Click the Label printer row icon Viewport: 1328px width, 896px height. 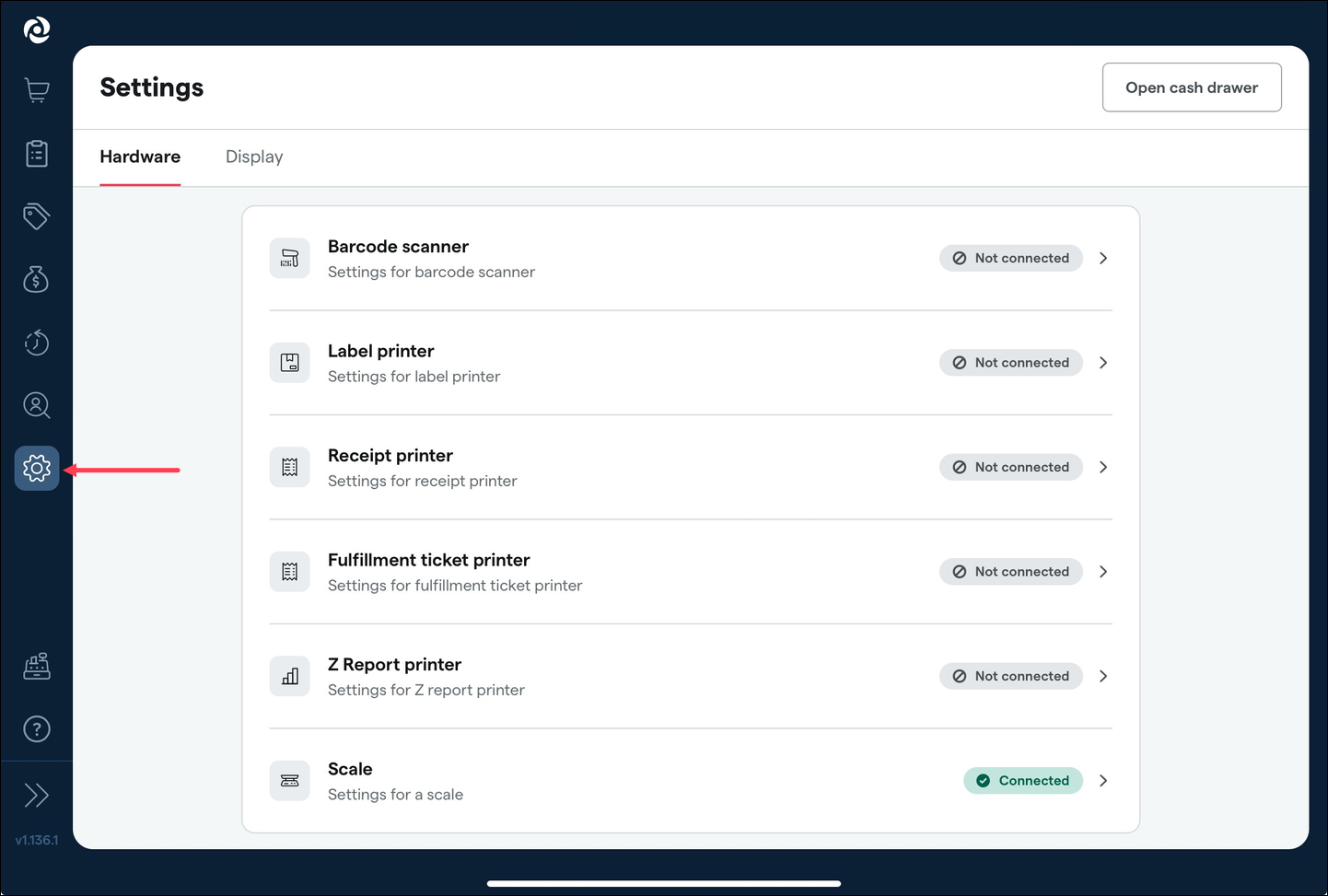290,363
